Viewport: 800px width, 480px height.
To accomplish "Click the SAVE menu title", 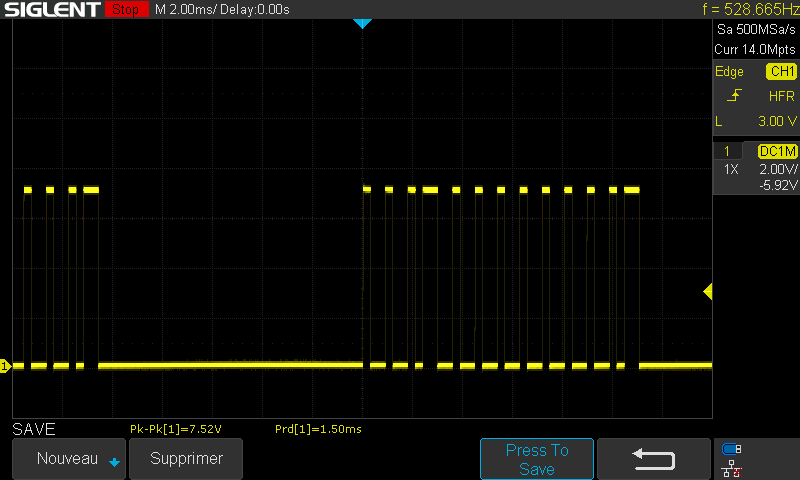I will point(34,429).
